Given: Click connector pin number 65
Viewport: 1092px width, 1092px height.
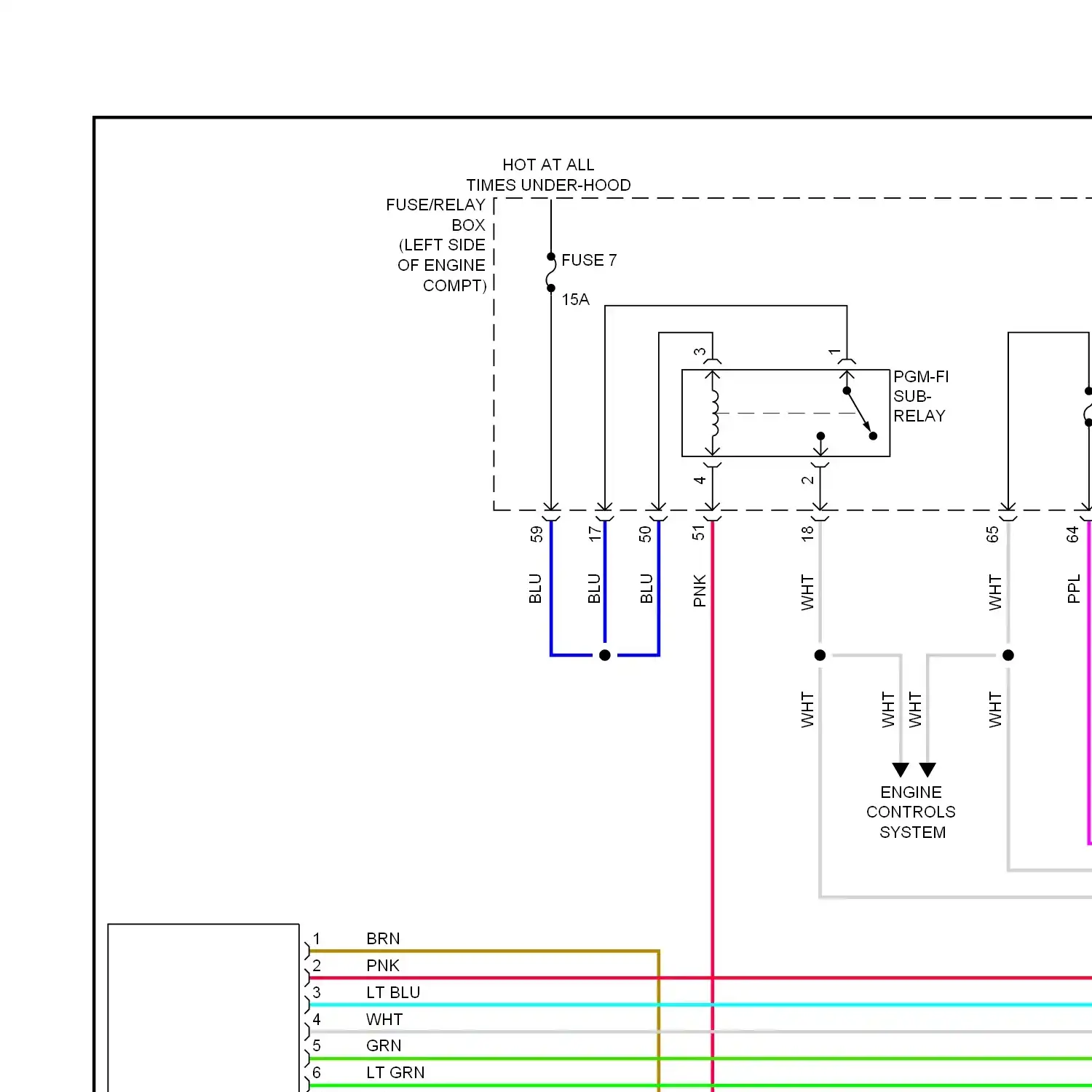Looking at the screenshot, I should click(x=992, y=534).
